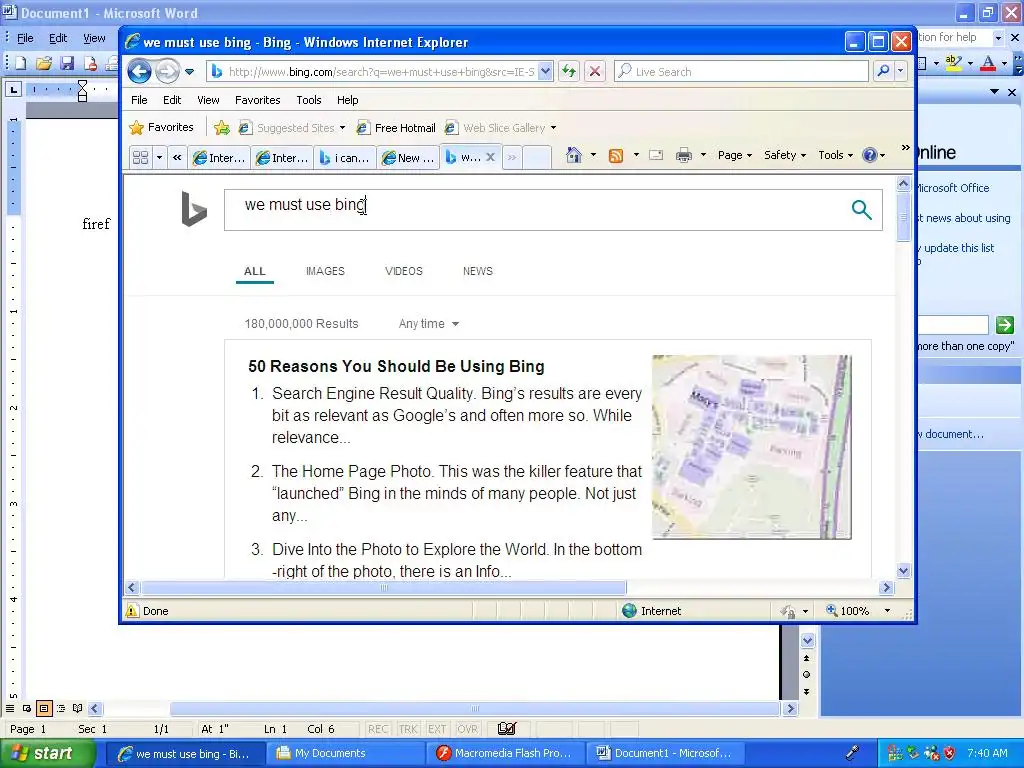Viewport: 1024px width, 768px height.
Task: Click the Open folder icon in Word
Action: click(44, 63)
